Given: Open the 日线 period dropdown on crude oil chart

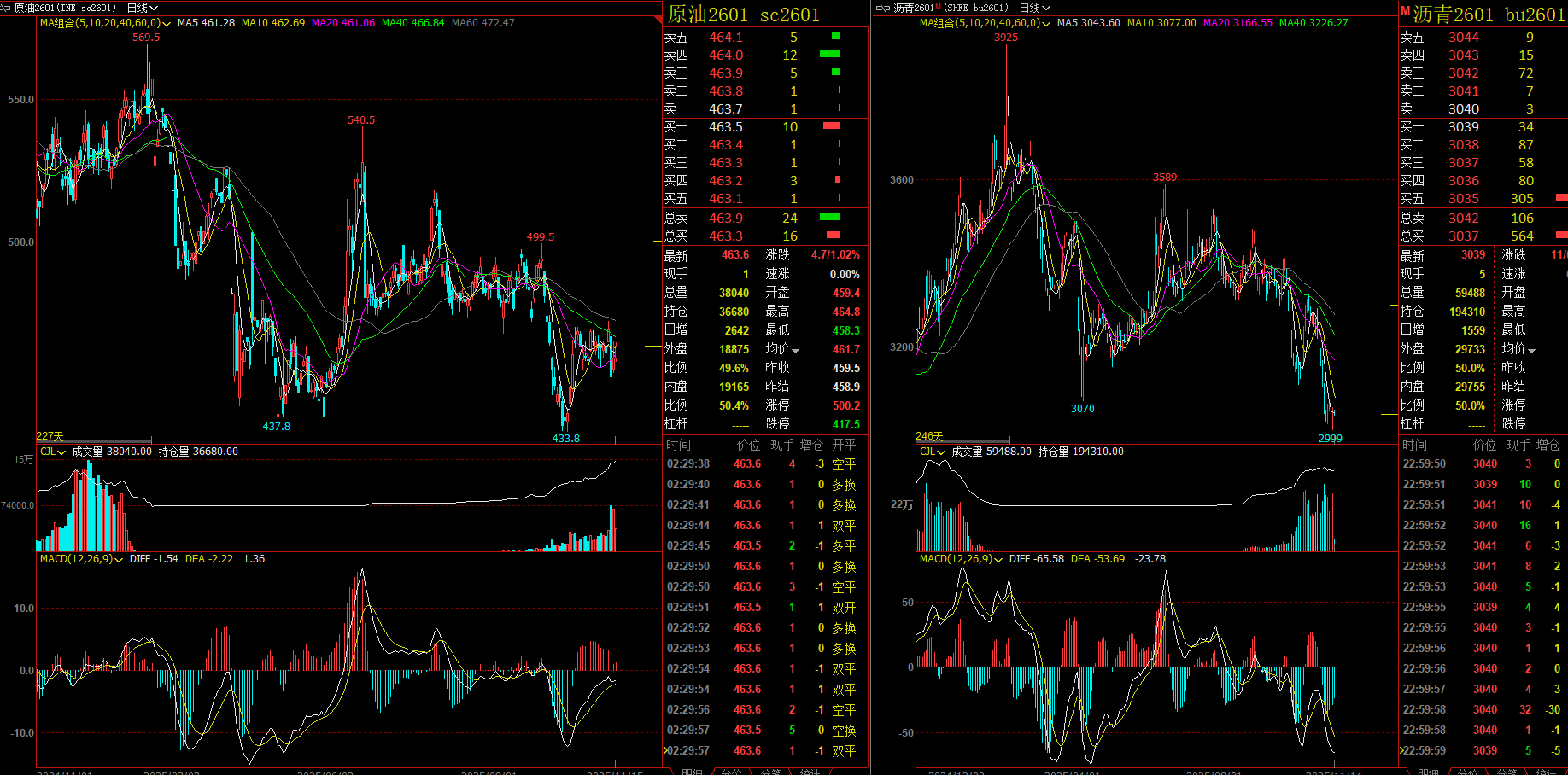Looking at the screenshot, I should (143, 8).
